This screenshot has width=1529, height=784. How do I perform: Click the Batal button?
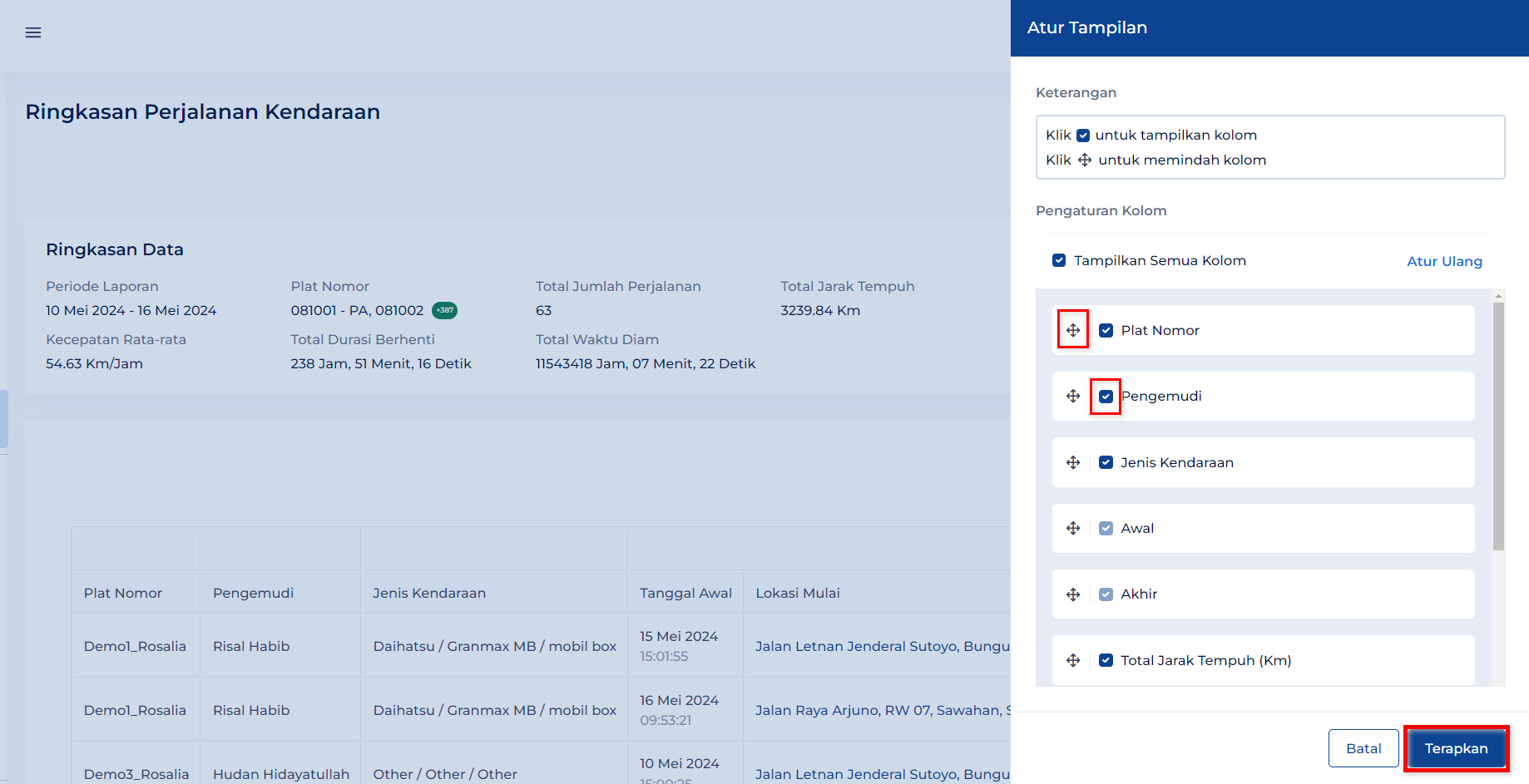click(1363, 748)
